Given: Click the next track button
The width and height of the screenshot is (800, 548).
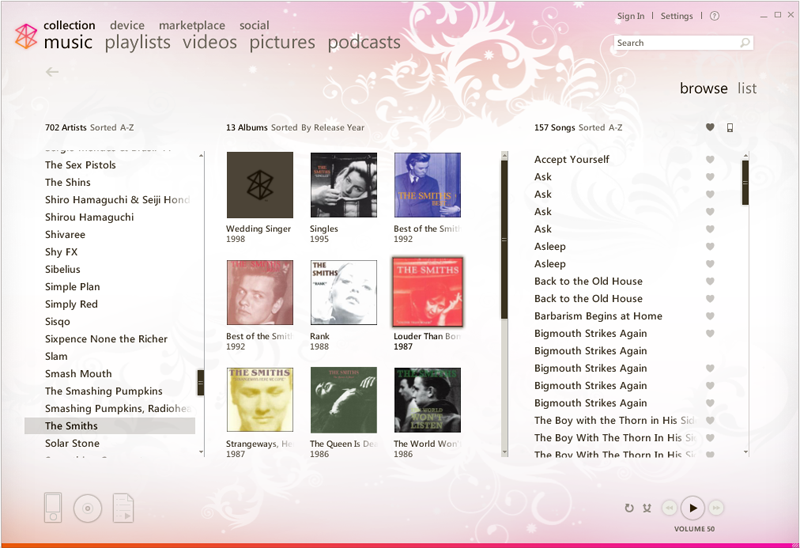Looking at the screenshot, I should (x=716, y=508).
